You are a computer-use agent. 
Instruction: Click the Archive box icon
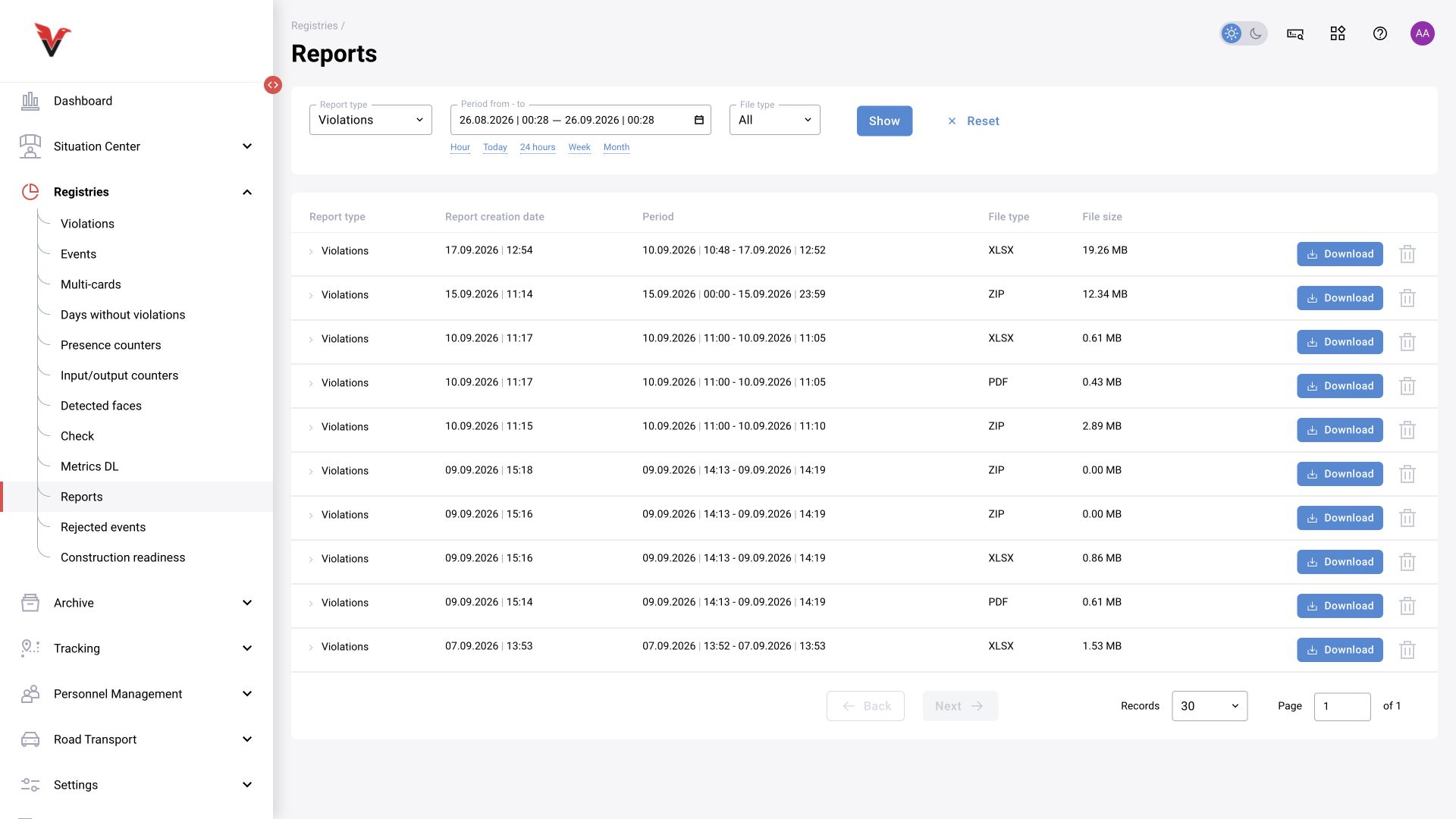point(30,603)
